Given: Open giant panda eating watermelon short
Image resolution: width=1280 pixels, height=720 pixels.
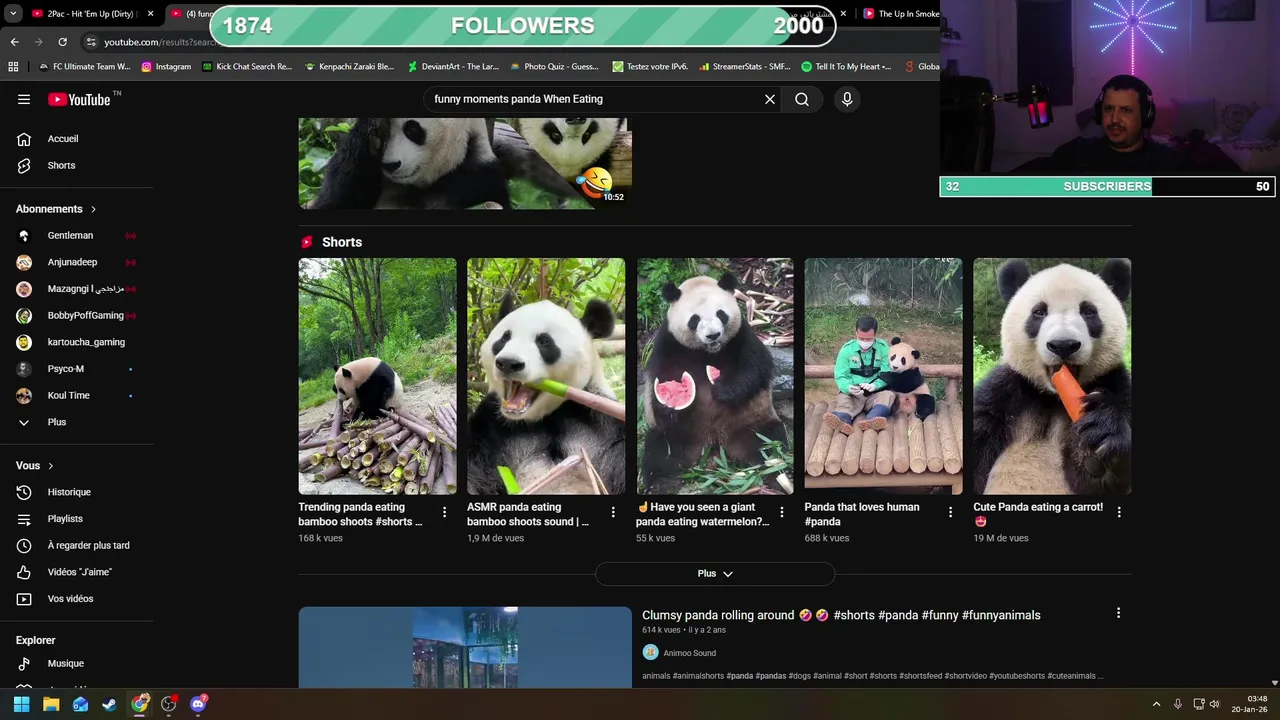Looking at the screenshot, I should [715, 376].
